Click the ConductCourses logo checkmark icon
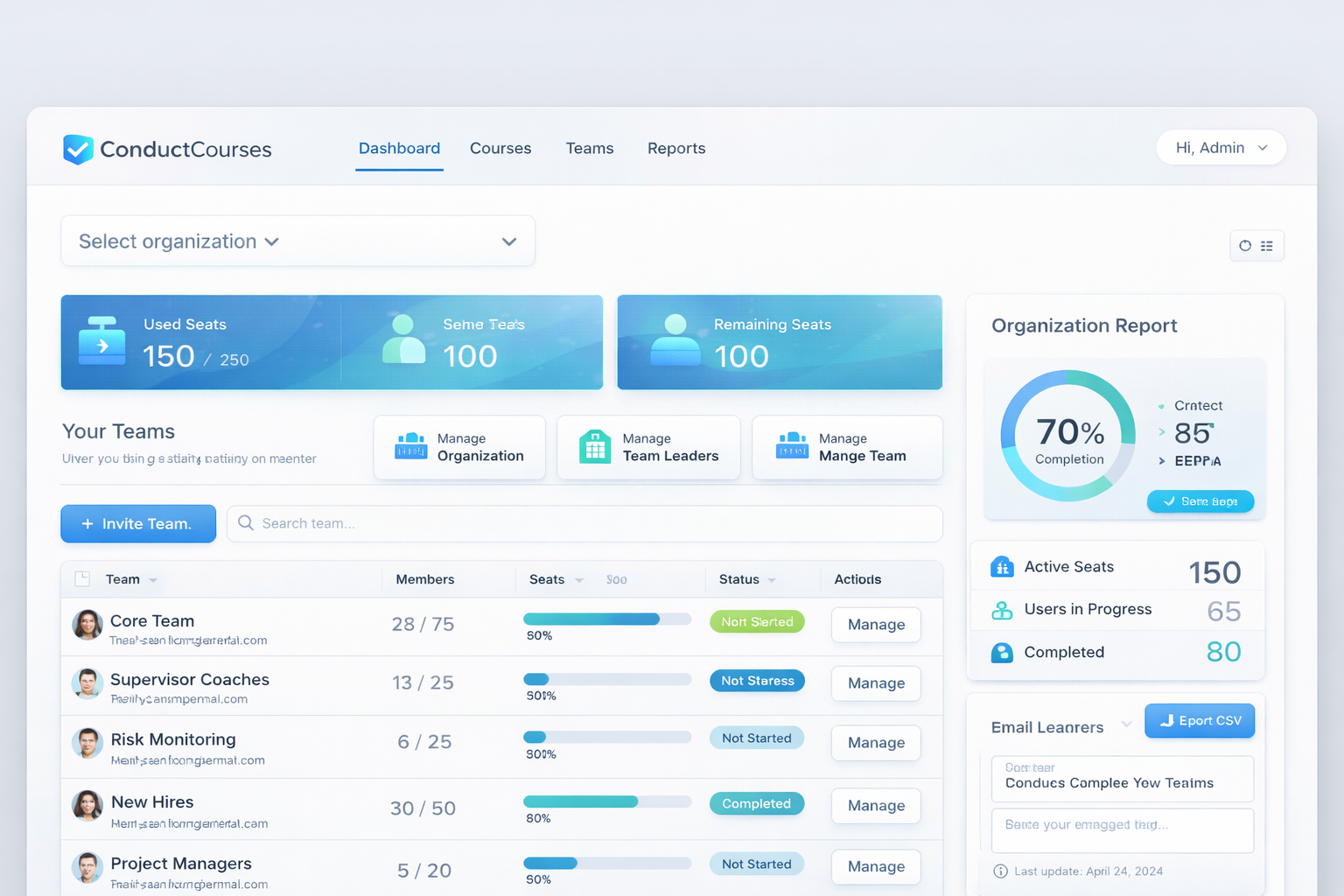1344x896 pixels. click(78, 150)
